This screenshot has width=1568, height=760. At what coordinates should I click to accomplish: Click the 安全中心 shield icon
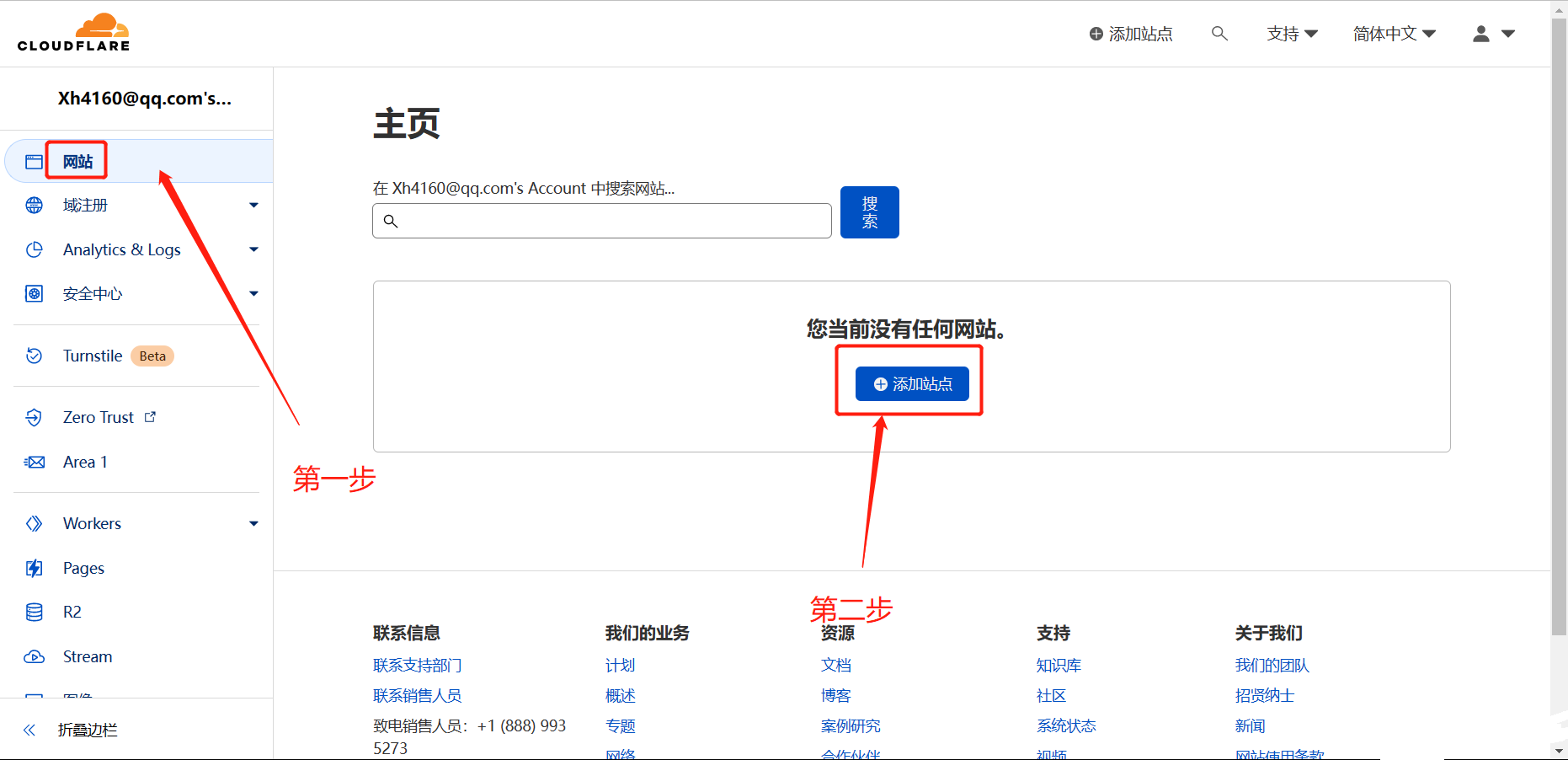(x=34, y=294)
